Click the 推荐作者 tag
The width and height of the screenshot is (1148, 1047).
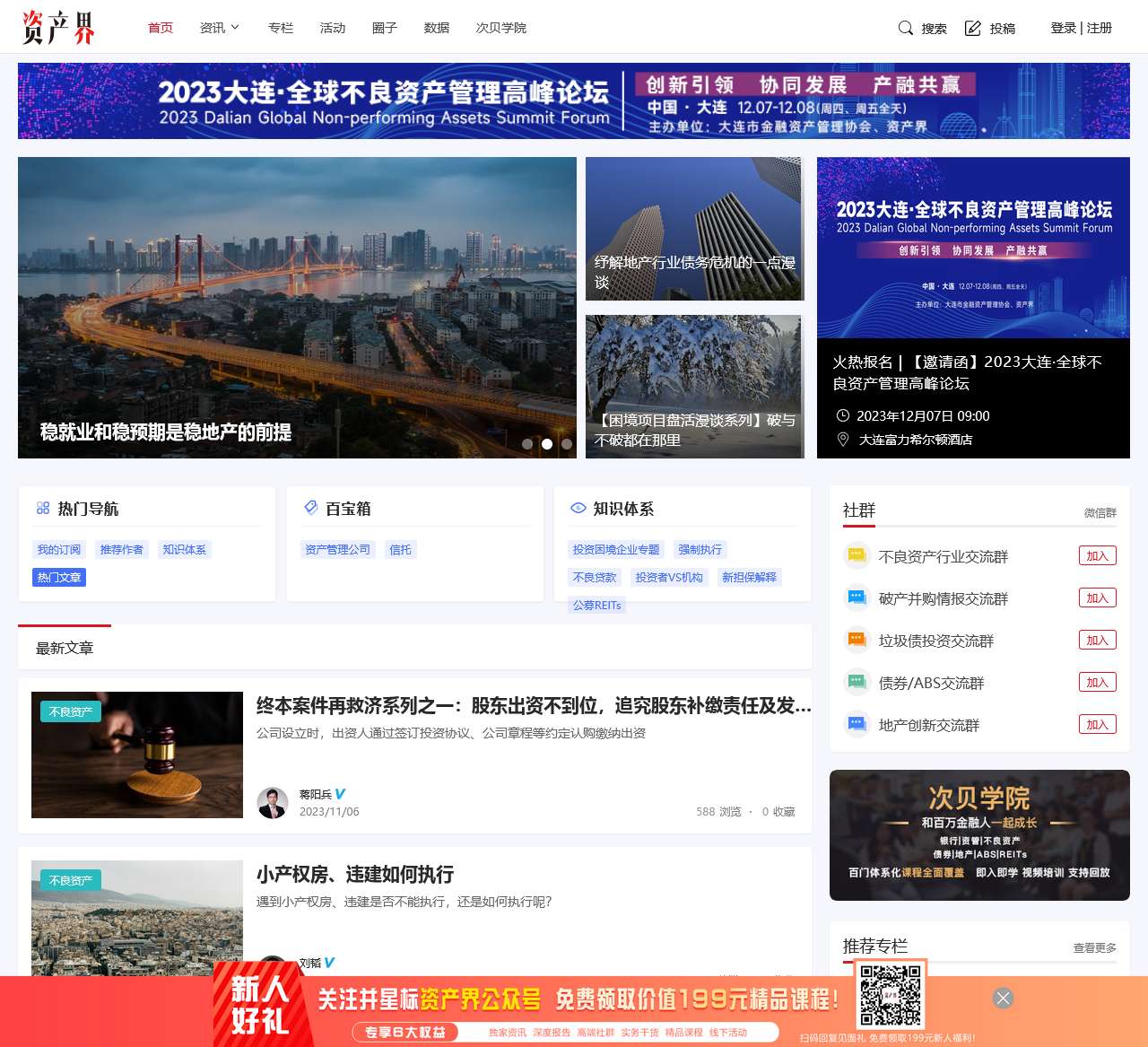[122, 550]
